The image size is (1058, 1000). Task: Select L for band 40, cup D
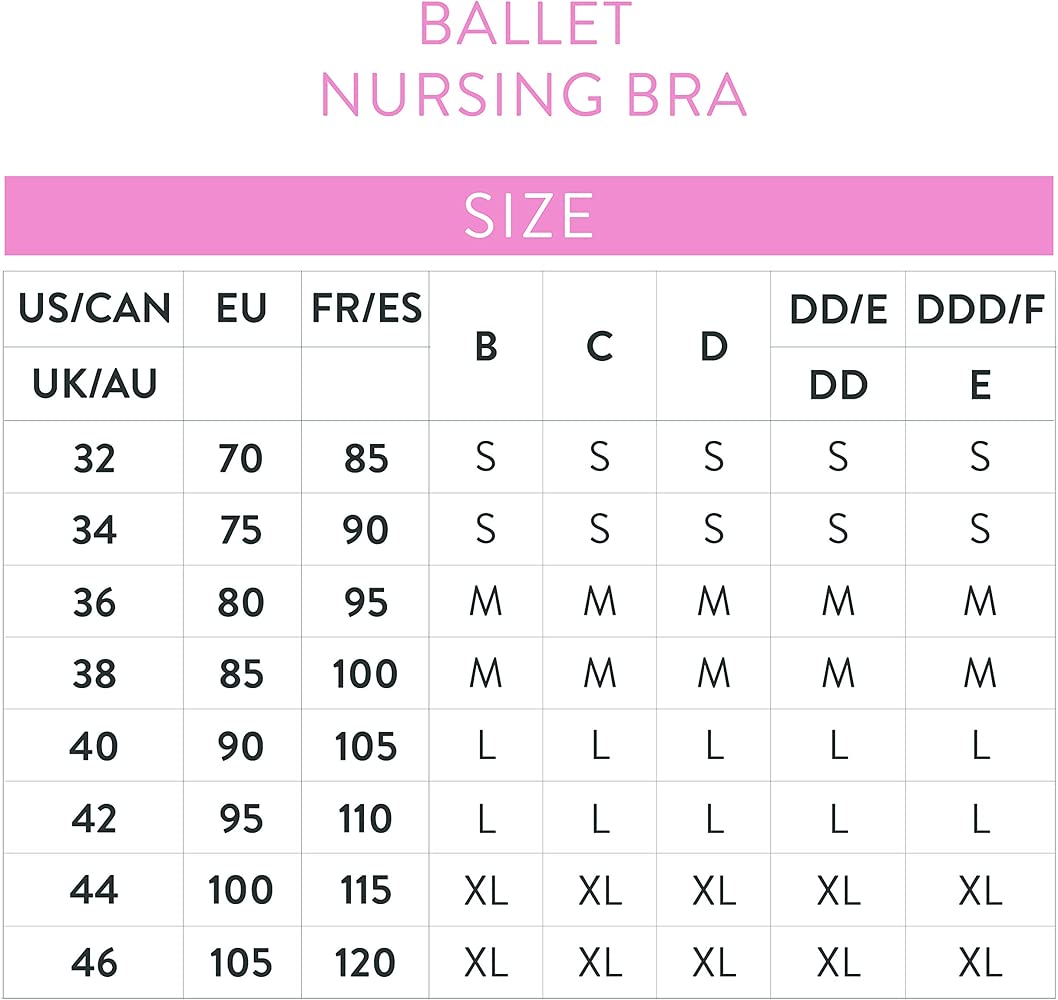click(x=713, y=746)
